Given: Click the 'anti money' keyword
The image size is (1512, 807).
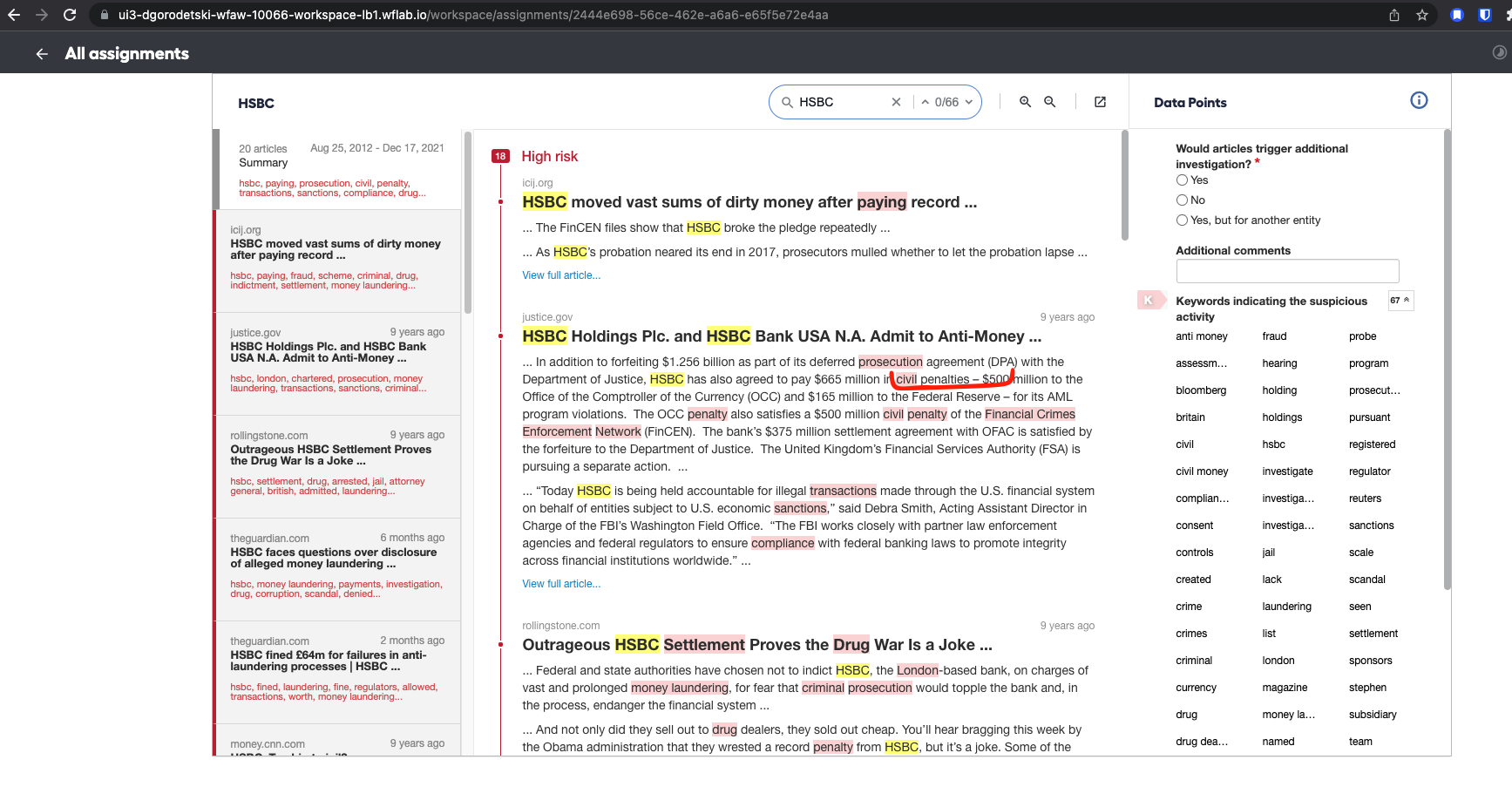Looking at the screenshot, I should (x=1202, y=336).
